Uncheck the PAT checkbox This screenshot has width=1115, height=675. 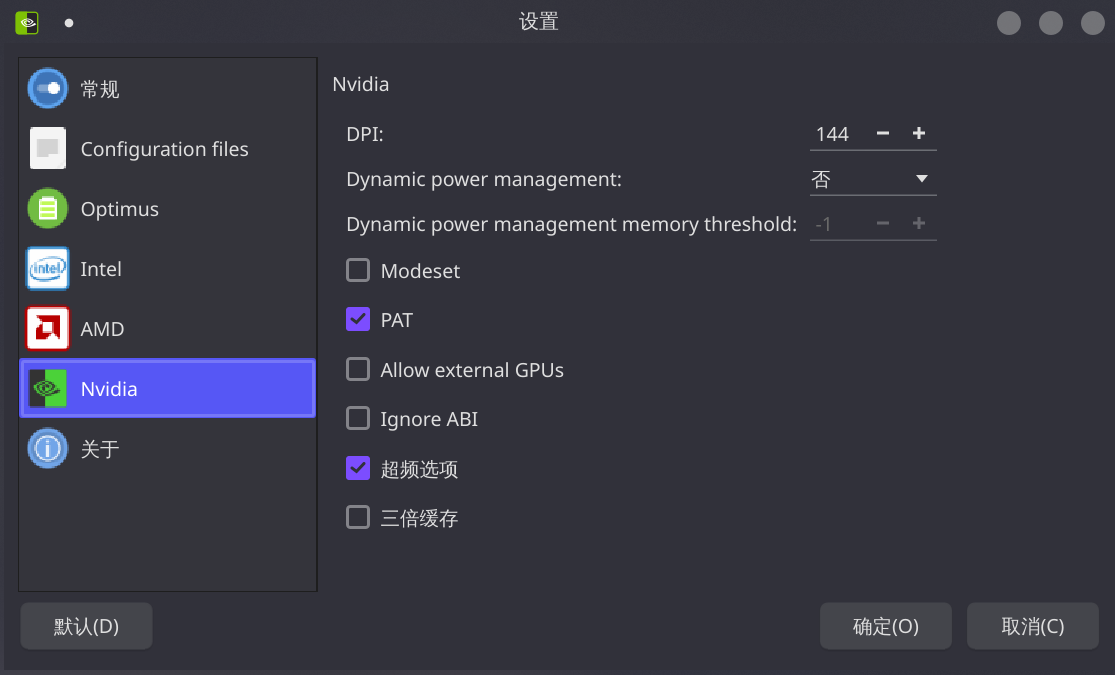tap(358, 320)
